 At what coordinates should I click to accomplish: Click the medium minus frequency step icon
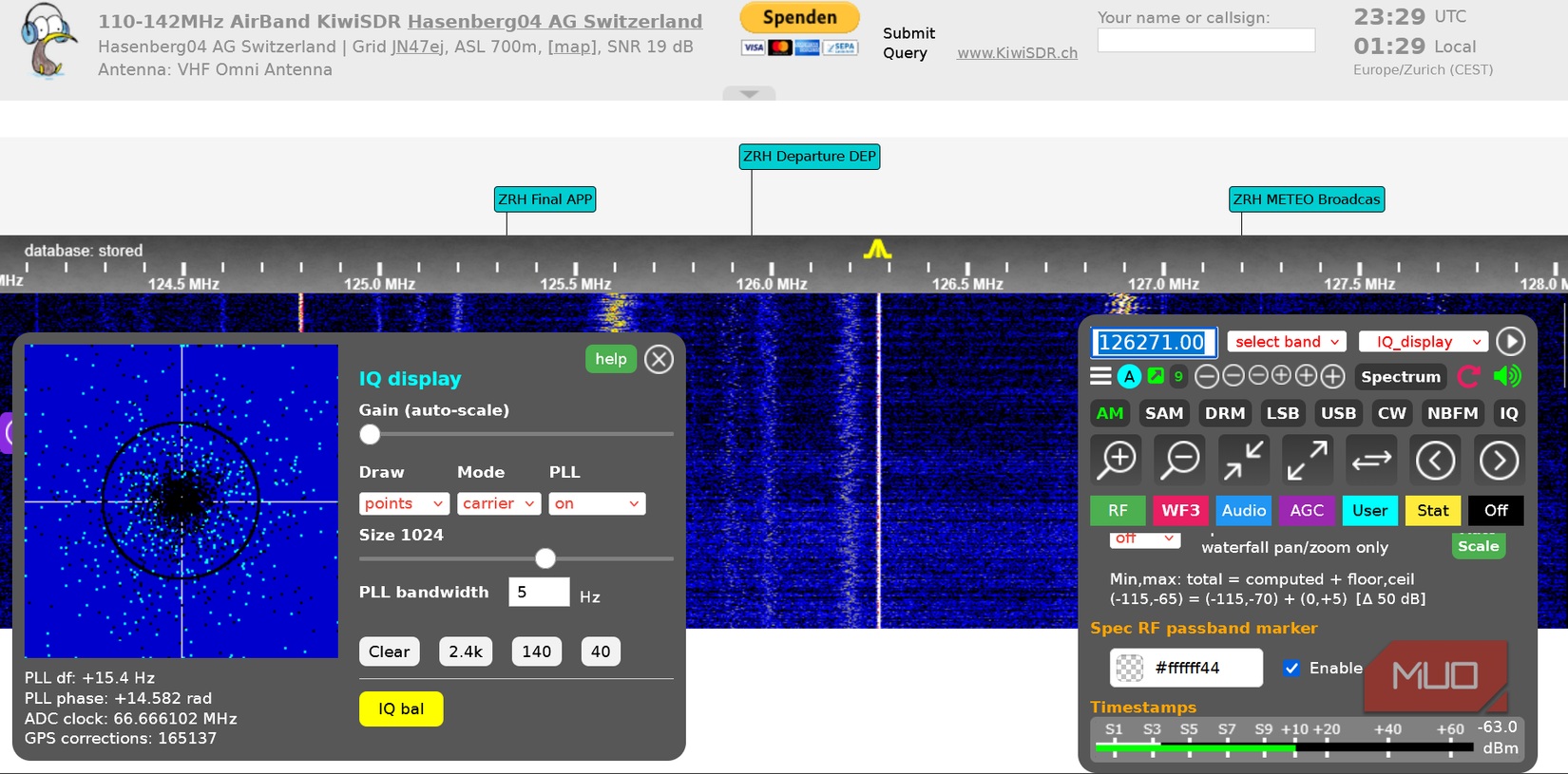click(1233, 376)
